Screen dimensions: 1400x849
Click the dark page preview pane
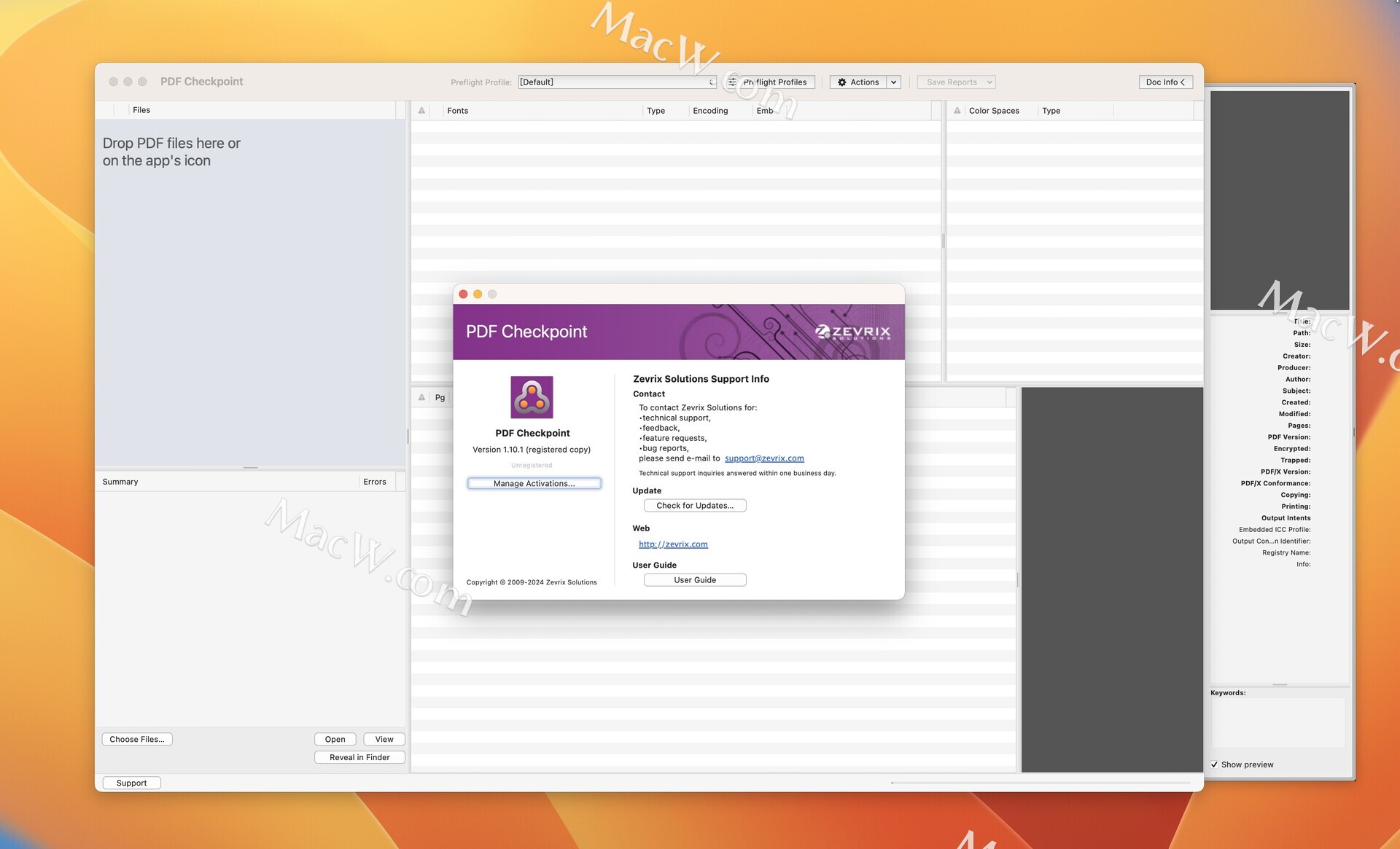1112,579
